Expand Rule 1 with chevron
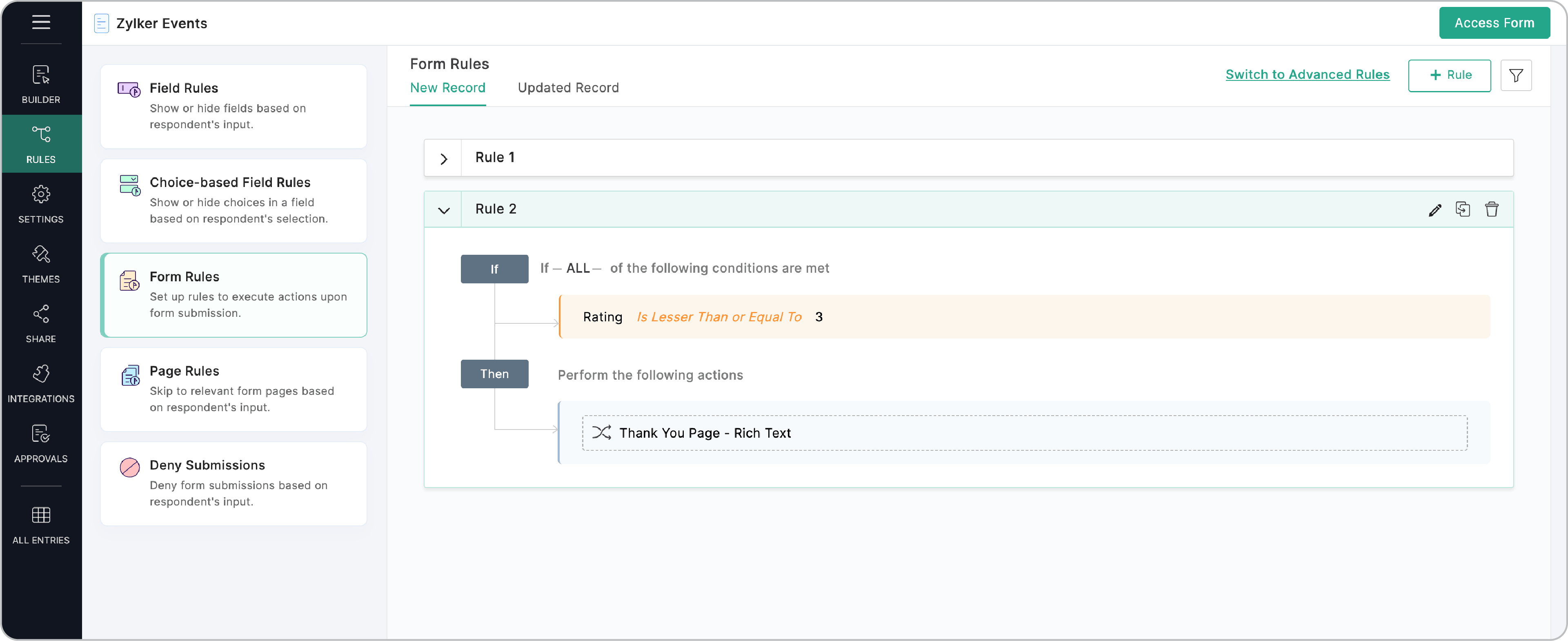Viewport: 1568px width, 641px height. (x=444, y=159)
